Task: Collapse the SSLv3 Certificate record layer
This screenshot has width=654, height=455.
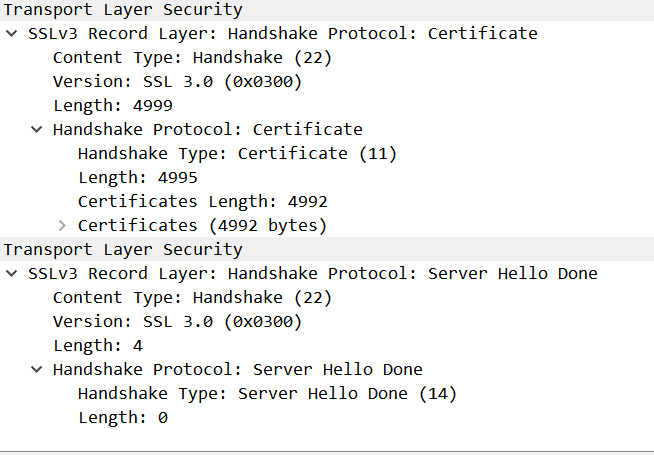Action: point(11,33)
